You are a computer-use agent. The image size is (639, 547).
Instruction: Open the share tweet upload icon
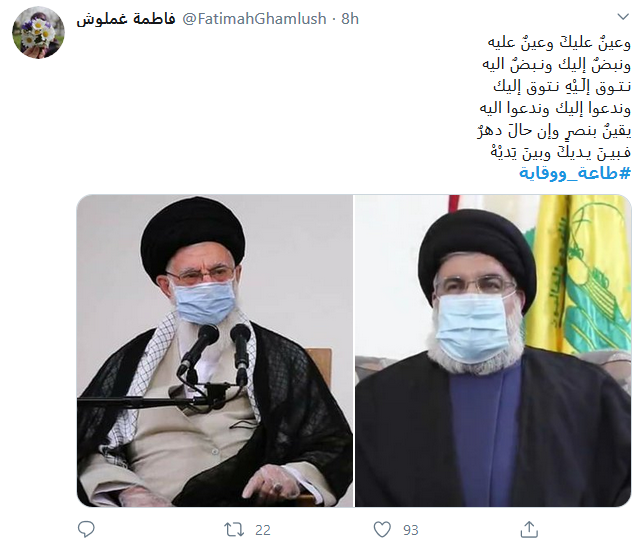529,529
